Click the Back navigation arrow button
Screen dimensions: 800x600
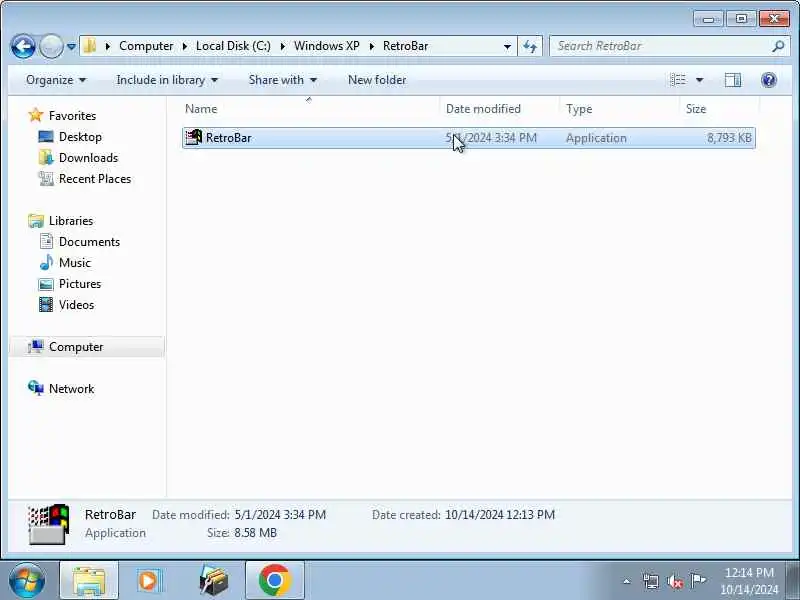[x=23, y=47]
